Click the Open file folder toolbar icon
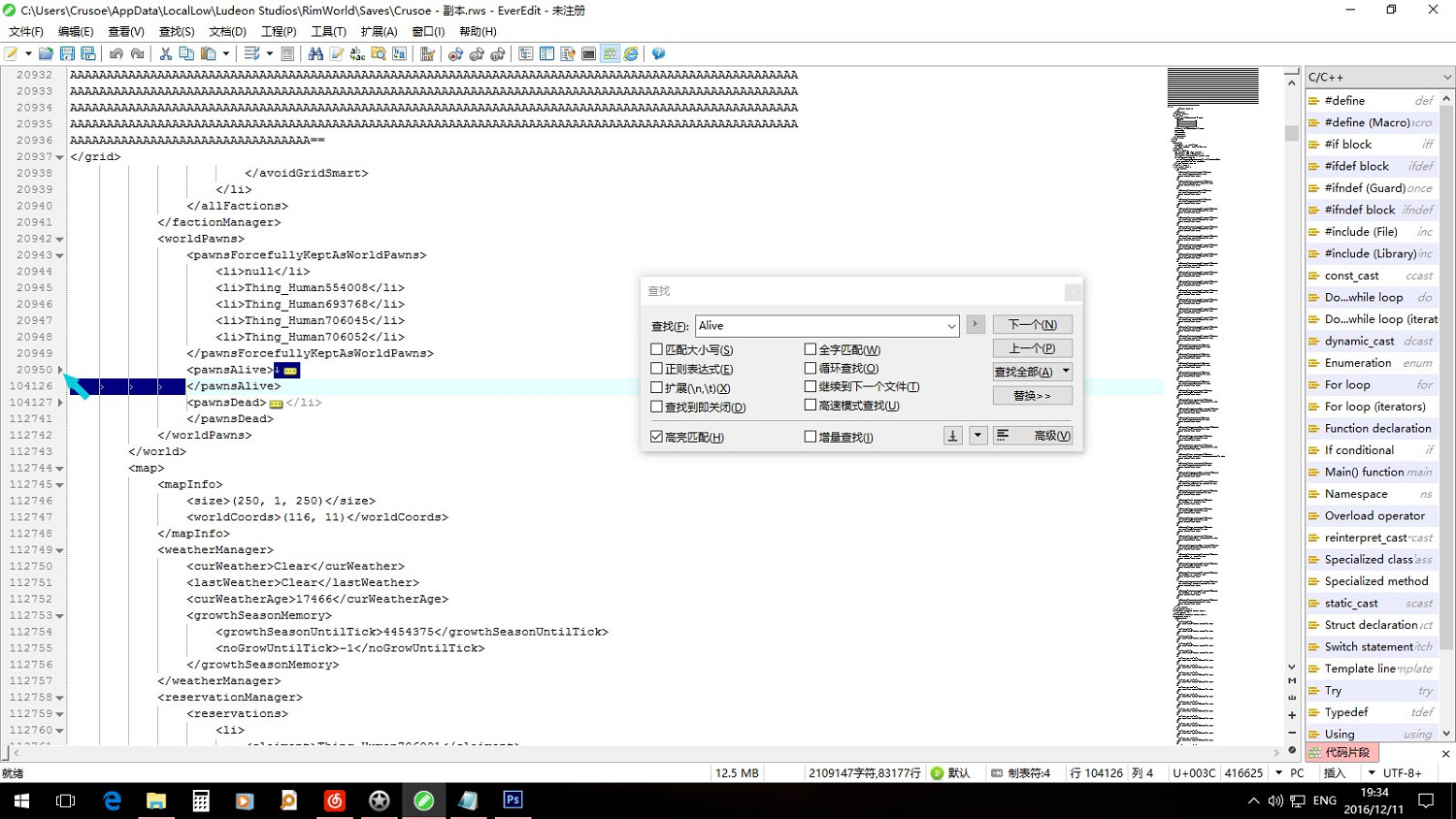 tap(46, 54)
